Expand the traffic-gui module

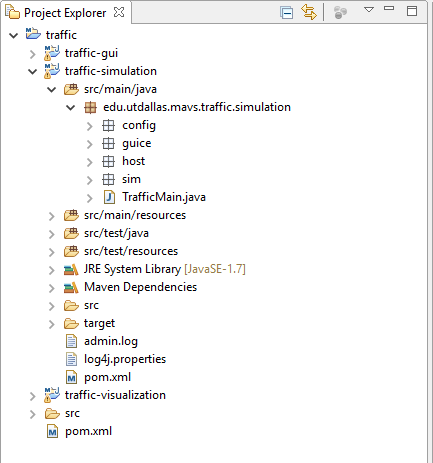[x=33, y=53]
